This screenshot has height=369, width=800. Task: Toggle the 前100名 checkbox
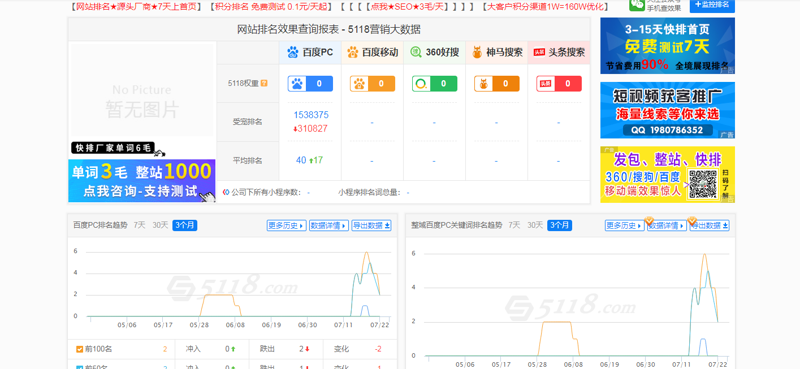80,350
